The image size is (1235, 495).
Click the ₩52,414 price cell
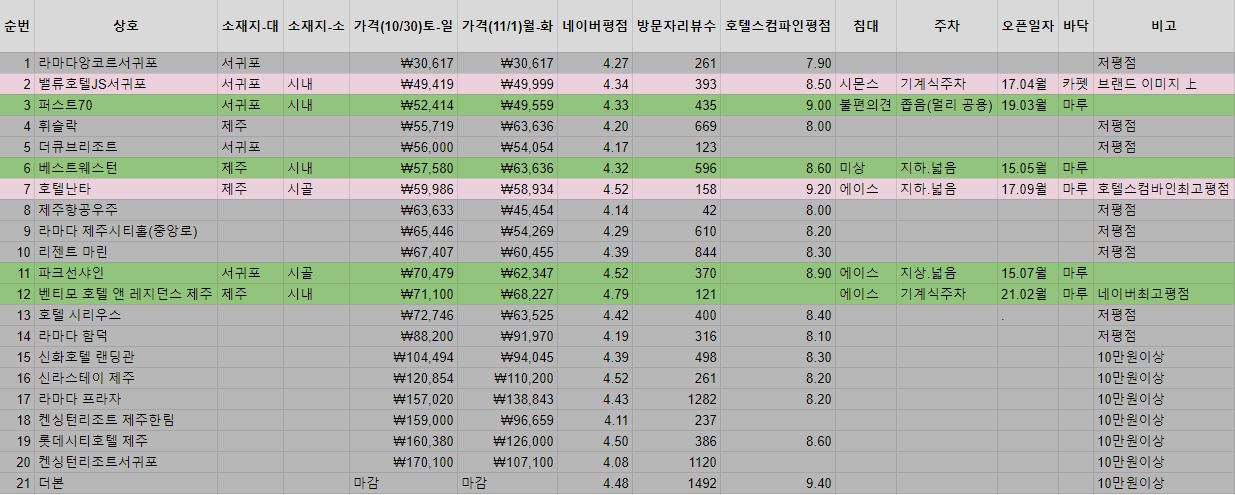coord(403,105)
